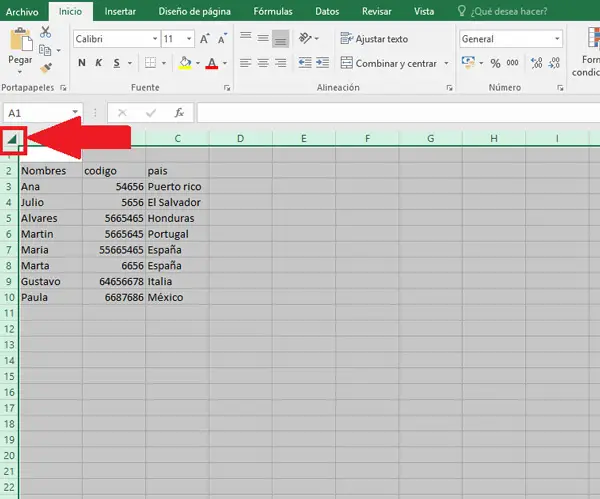The image size is (600, 499).
Task: Switch to the Diseño de página tab
Action: 195,12
